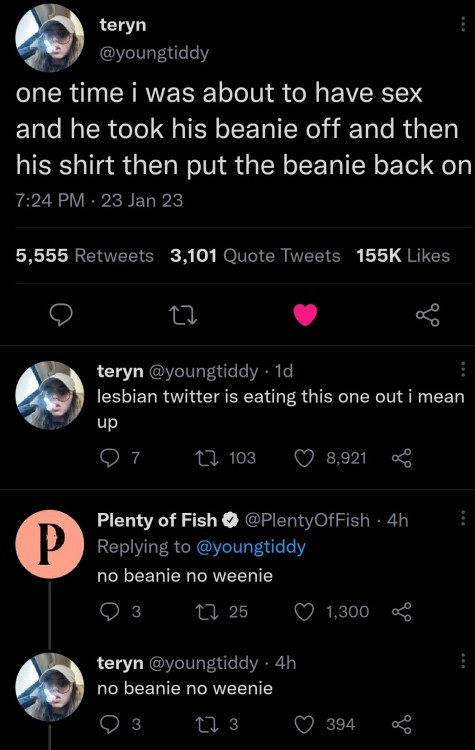
Task: Like the lesbian twitter reply with 8,921 likes
Action: [304, 458]
